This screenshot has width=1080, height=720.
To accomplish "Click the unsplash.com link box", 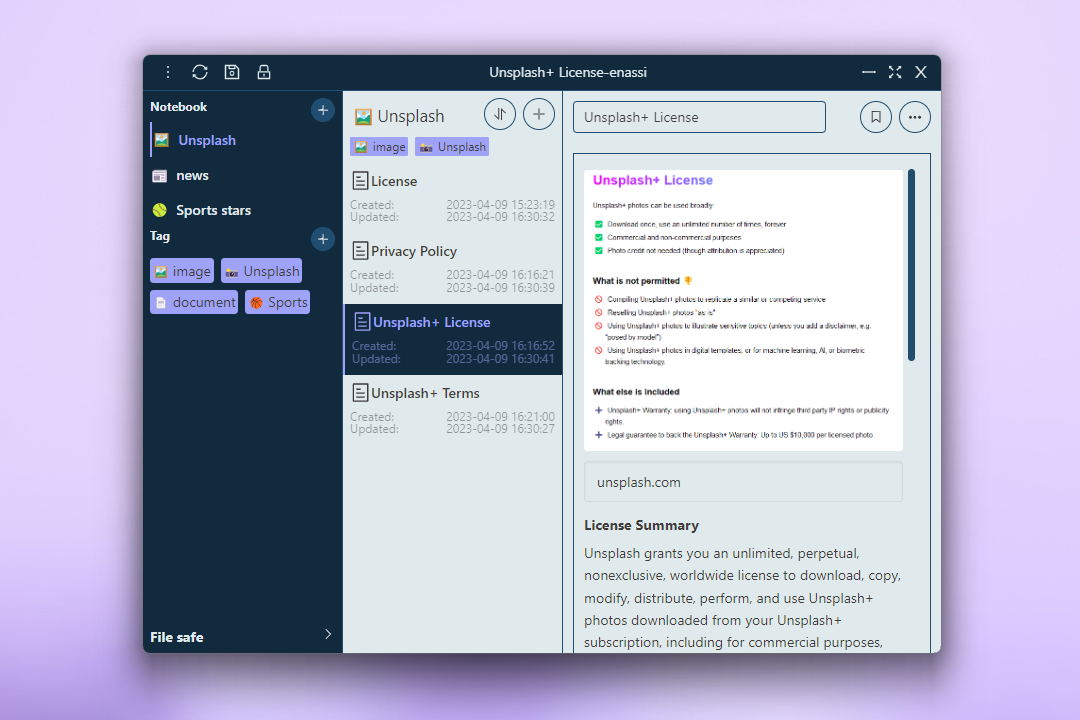I will click(743, 482).
